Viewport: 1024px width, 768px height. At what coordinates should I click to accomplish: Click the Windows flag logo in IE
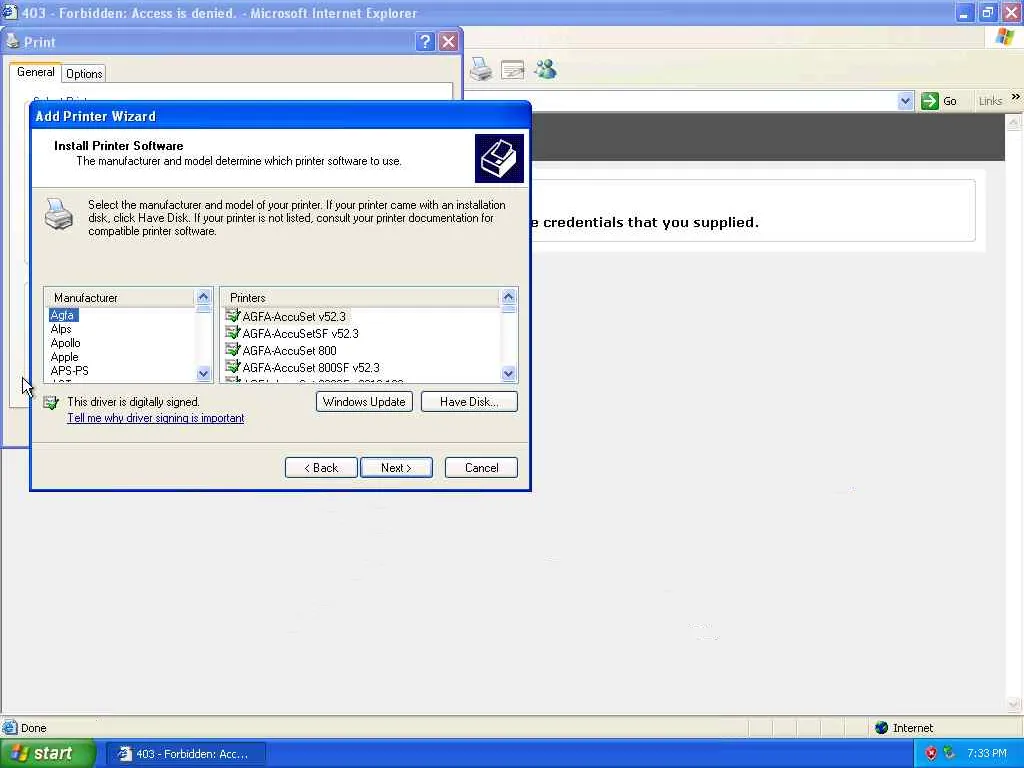tap(1004, 37)
